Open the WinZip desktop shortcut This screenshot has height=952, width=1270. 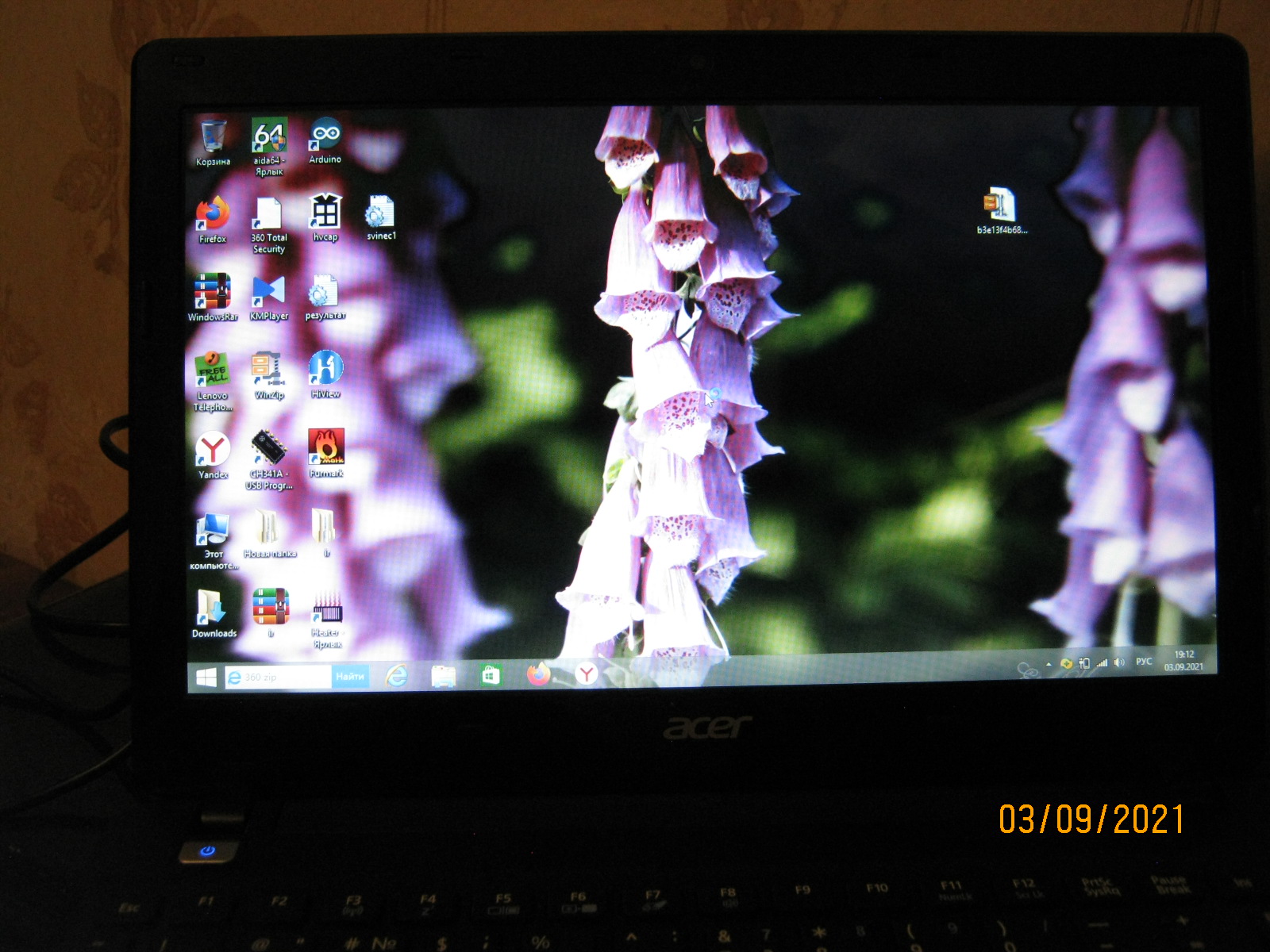267,370
